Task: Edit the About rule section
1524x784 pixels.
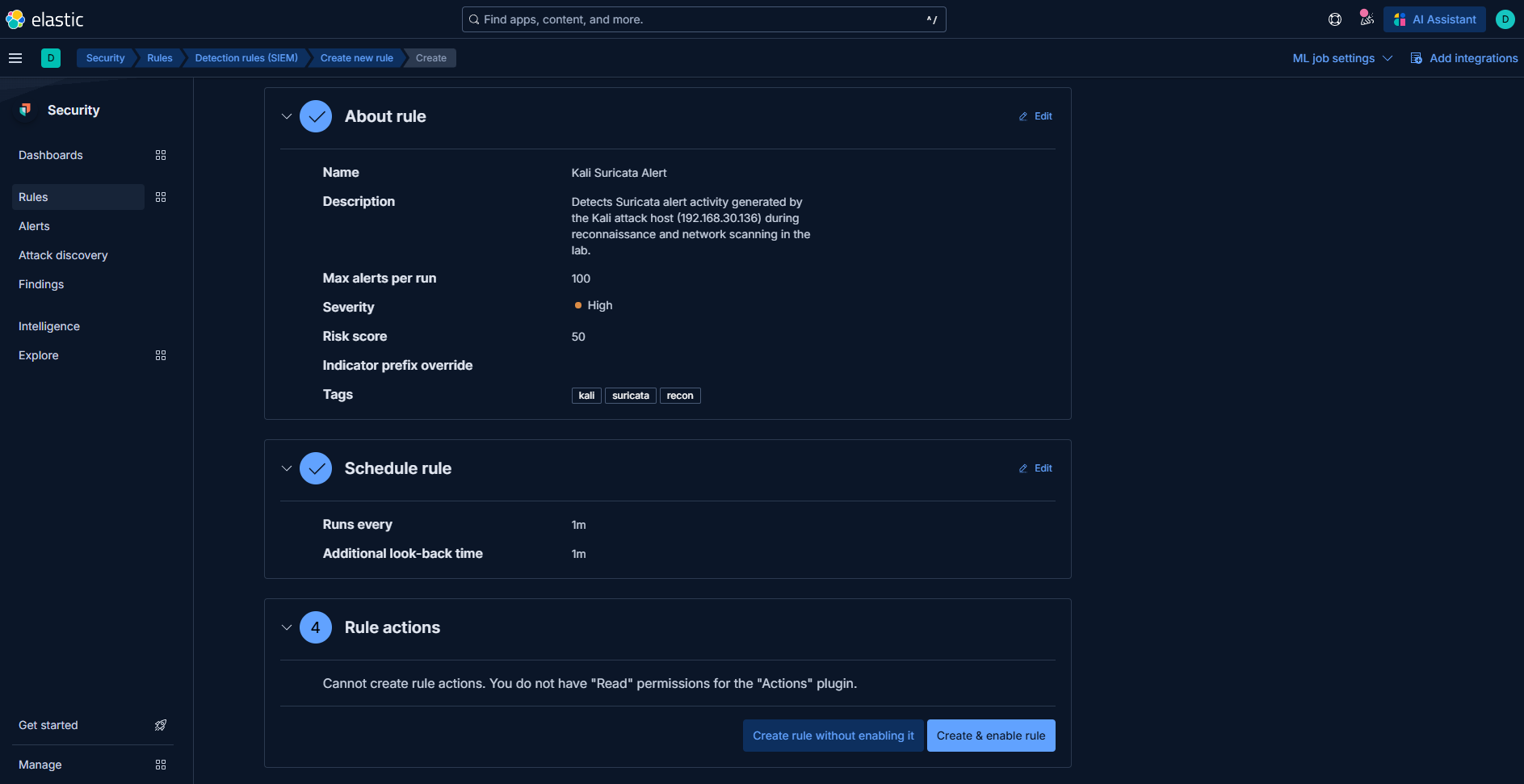Action: click(x=1035, y=116)
